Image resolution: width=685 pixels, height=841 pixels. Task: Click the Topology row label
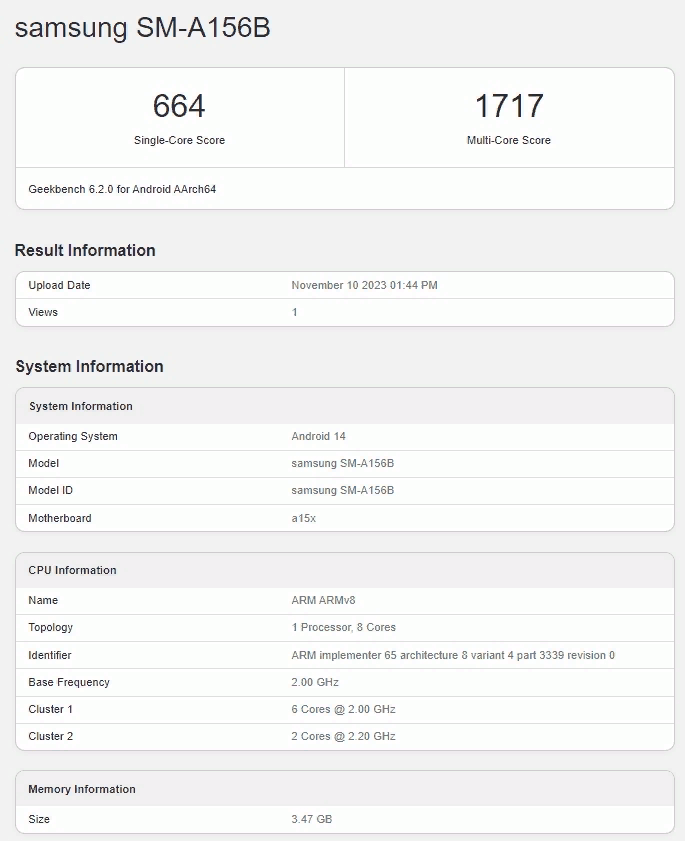50,628
